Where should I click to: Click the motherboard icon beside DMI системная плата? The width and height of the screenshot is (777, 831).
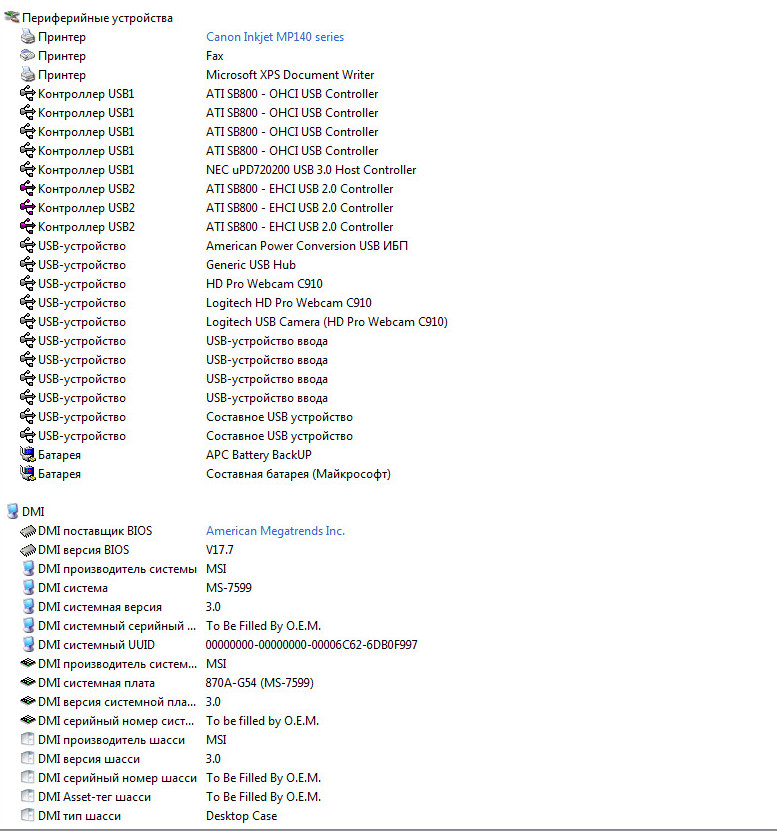[x=28, y=682]
